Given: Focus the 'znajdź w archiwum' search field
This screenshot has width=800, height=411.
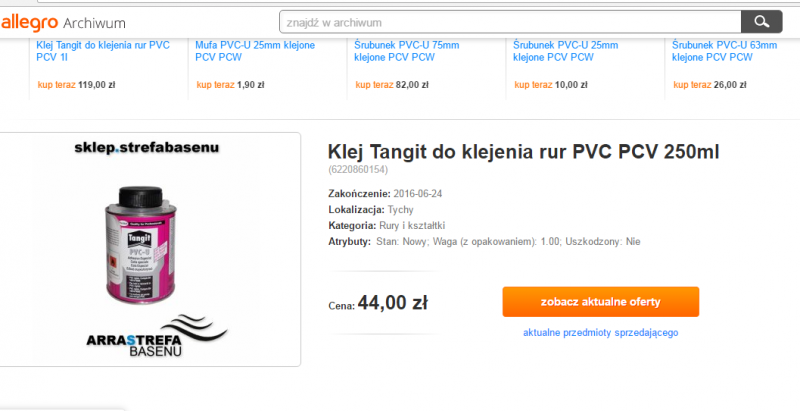Looking at the screenshot, I should pyautogui.click(x=510, y=22).
